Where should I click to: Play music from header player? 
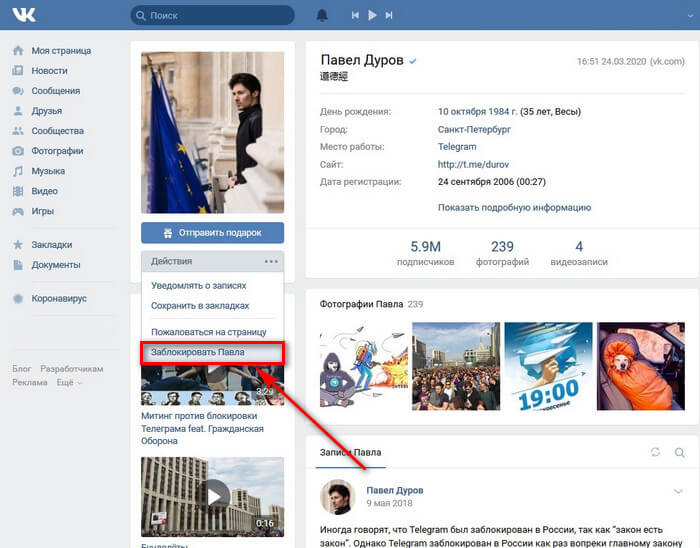[372, 15]
